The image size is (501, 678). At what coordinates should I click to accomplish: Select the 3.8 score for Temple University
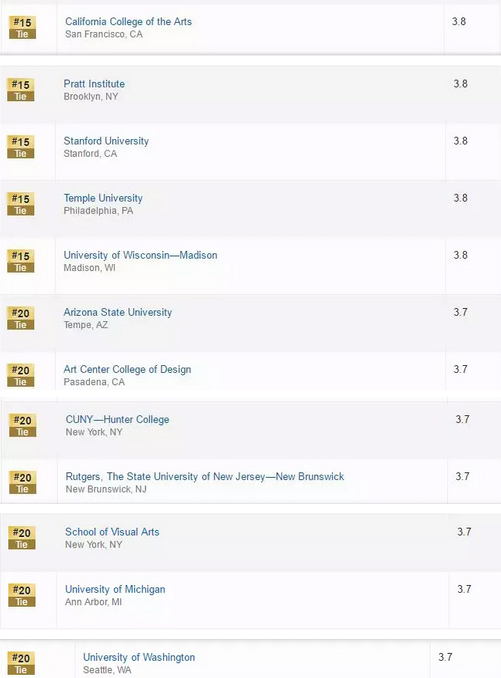460,198
